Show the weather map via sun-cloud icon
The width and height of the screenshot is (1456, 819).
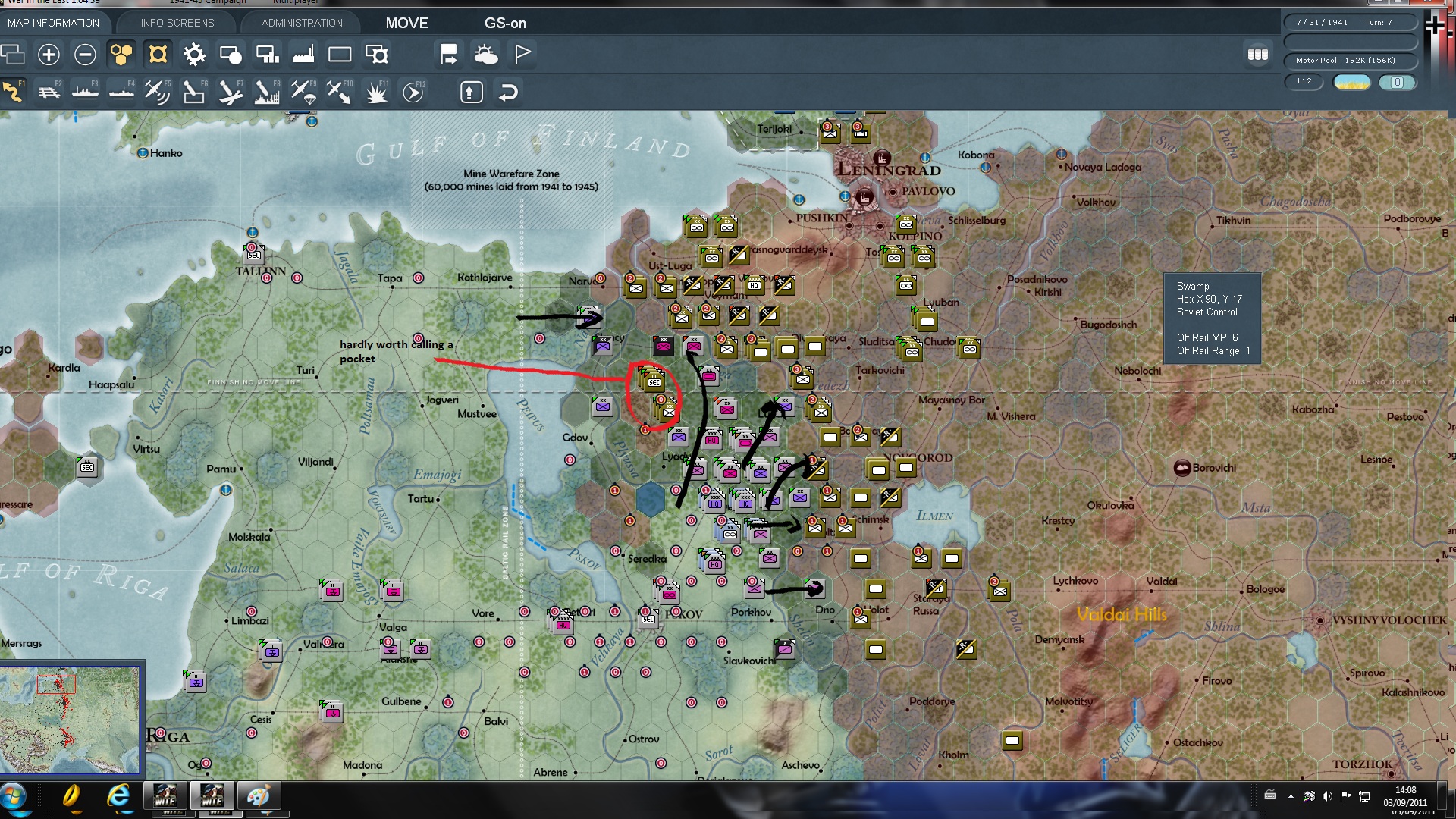pos(485,55)
